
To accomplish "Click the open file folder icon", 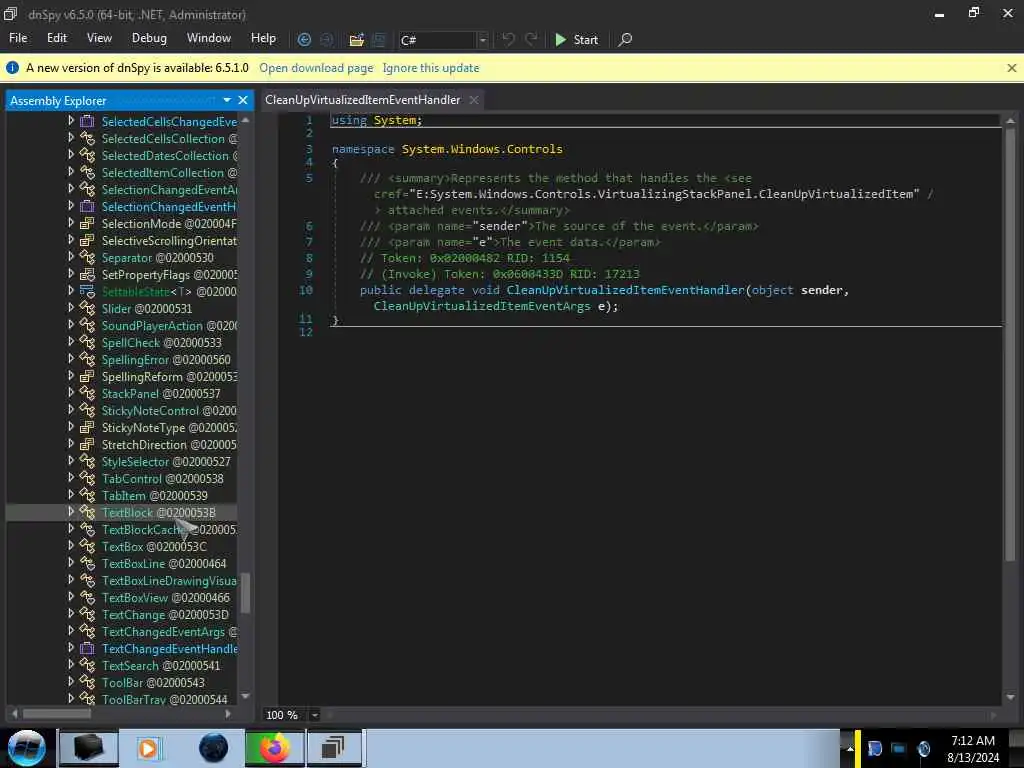I will [356, 40].
